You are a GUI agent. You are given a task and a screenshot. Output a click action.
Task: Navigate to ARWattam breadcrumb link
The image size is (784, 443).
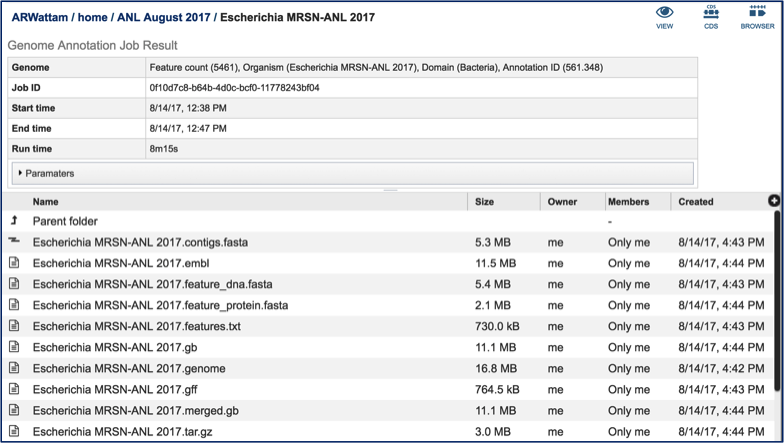point(42,17)
